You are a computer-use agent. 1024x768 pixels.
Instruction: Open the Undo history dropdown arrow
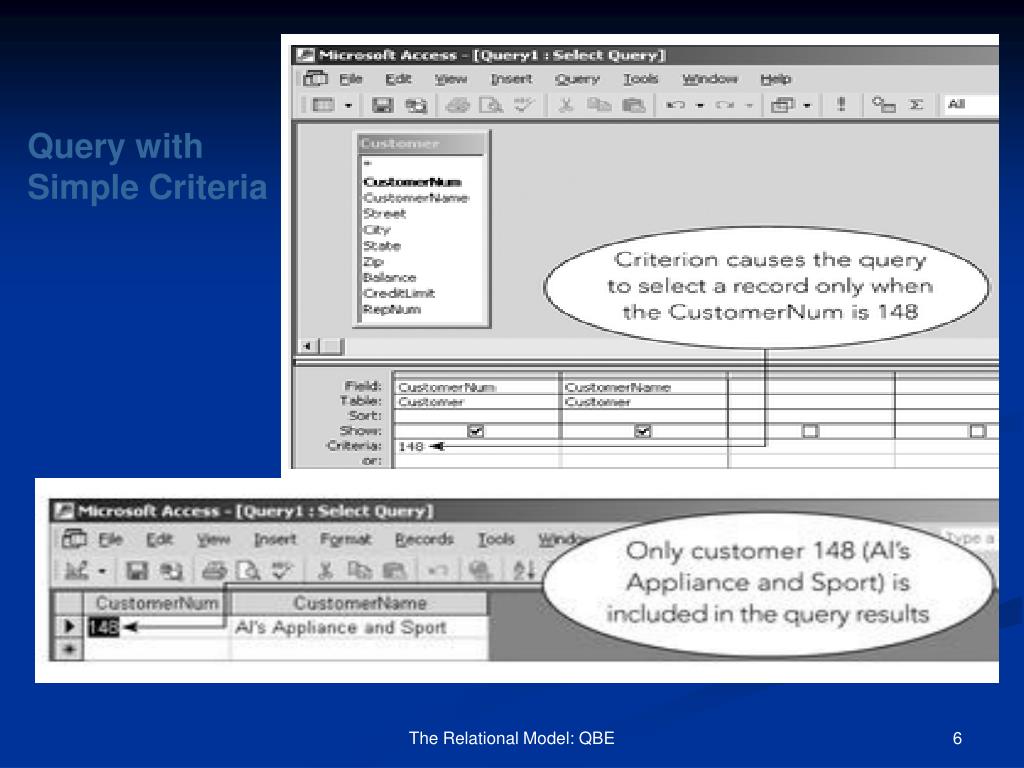tap(699, 105)
